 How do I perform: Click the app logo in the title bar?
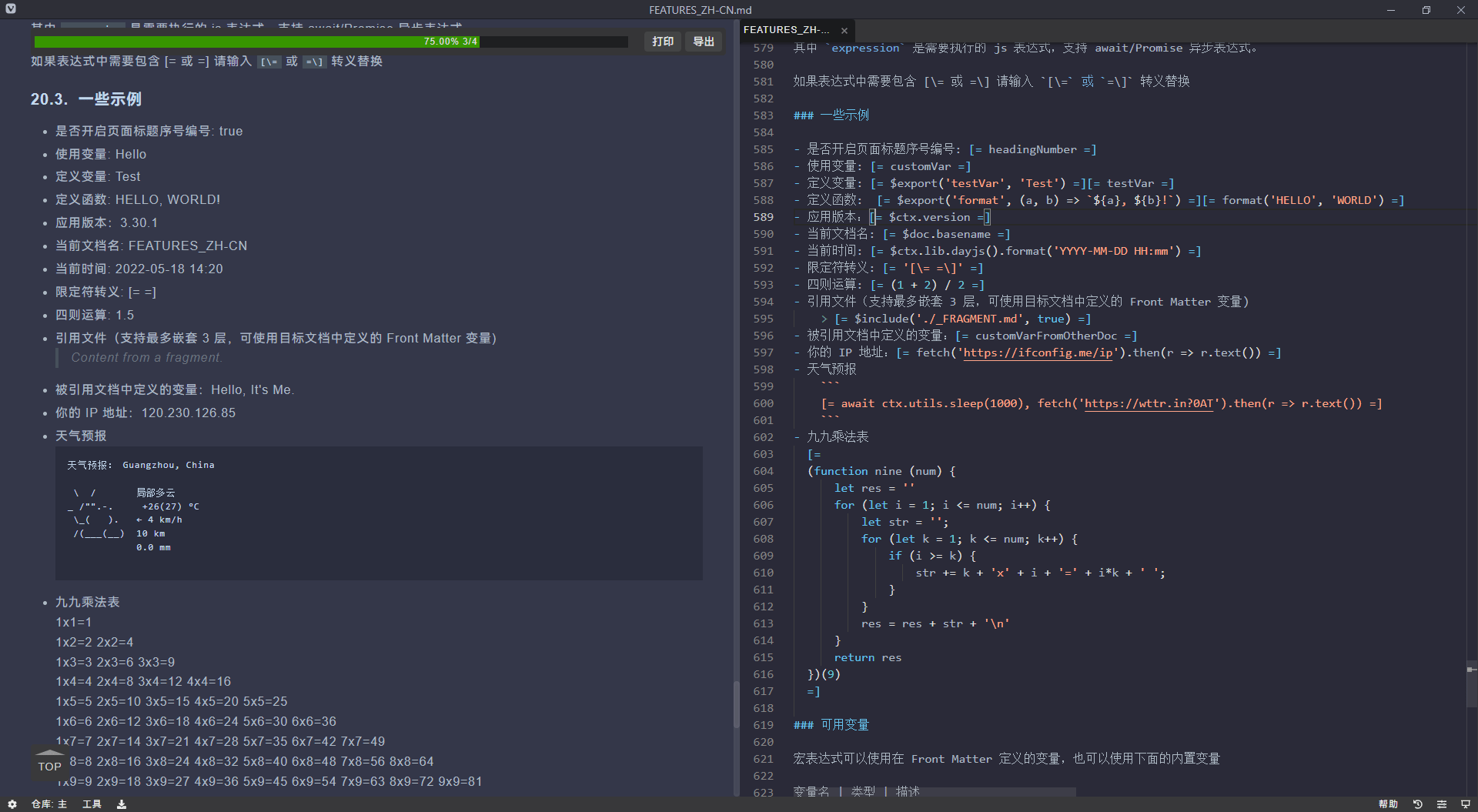(x=11, y=9)
